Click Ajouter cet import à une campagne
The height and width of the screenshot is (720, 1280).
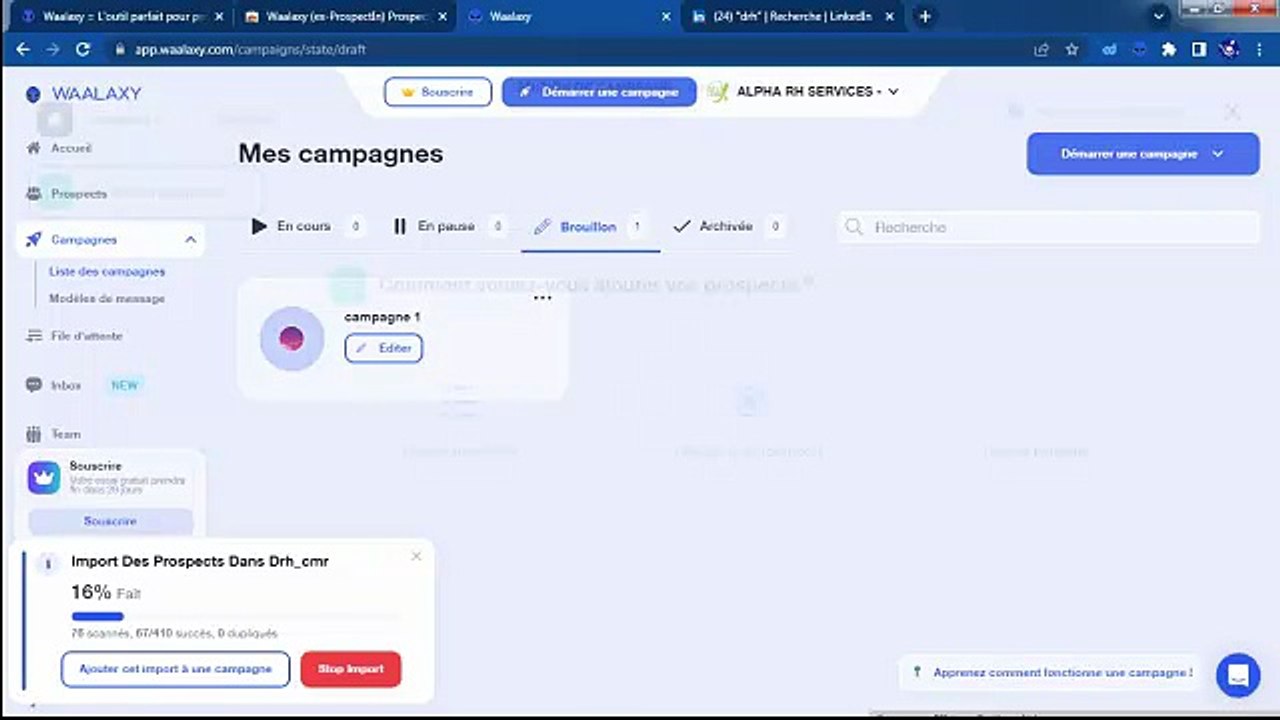(175, 669)
